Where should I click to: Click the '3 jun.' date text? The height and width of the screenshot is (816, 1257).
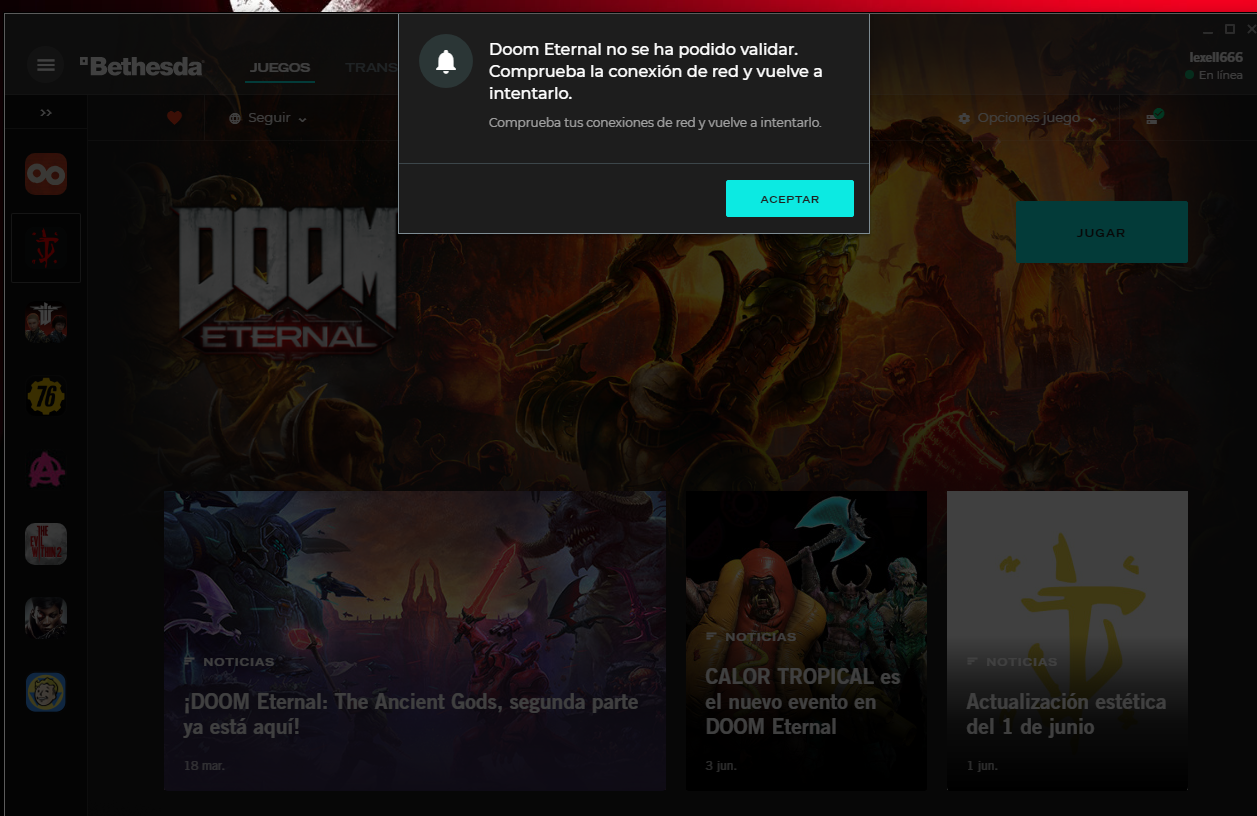(722, 766)
